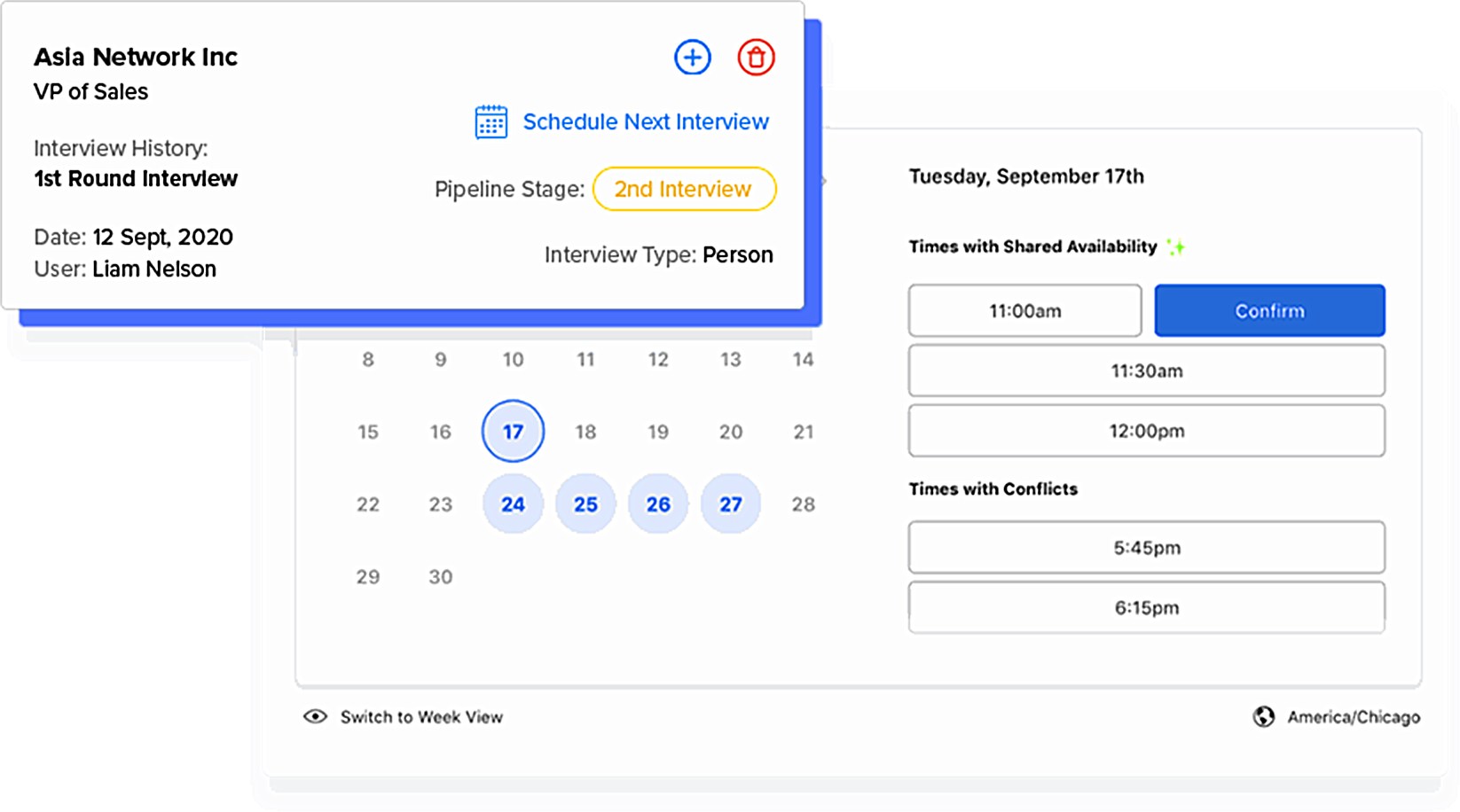Click the eye icon for Week View
This screenshot has height=812, width=1460.
click(x=315, y=716)
